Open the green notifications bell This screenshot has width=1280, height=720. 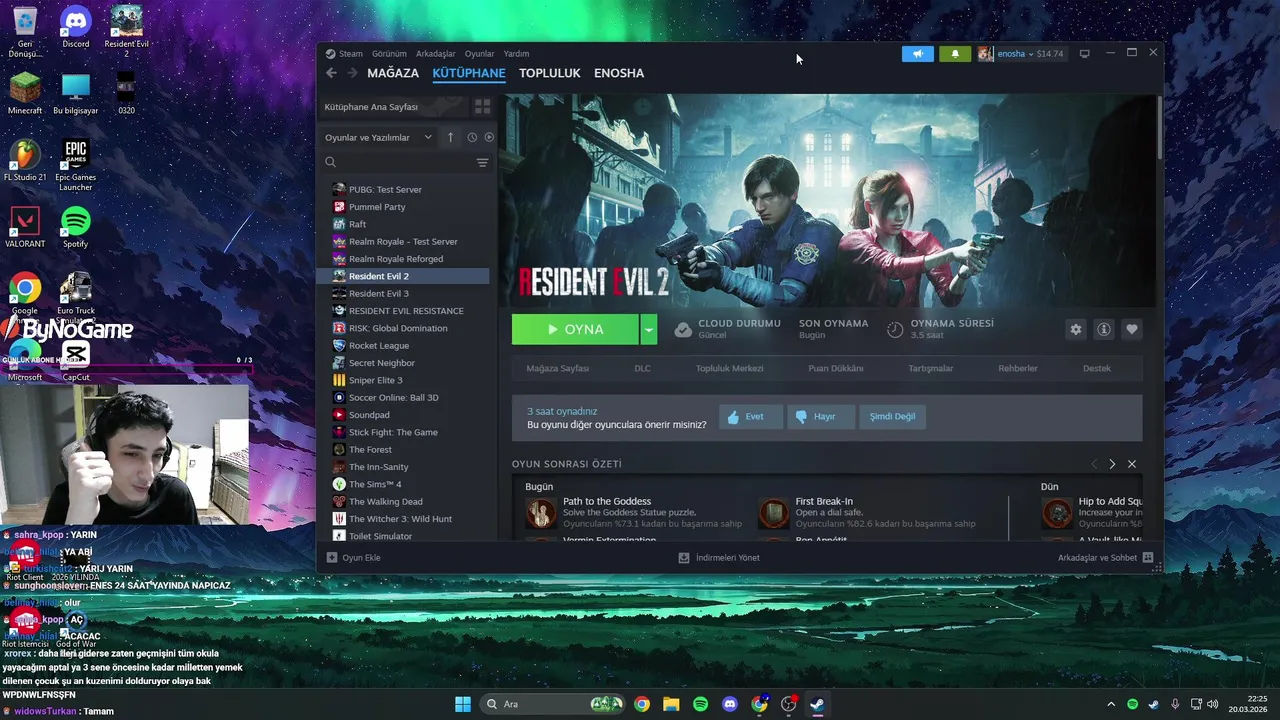[x=955, y=54]
